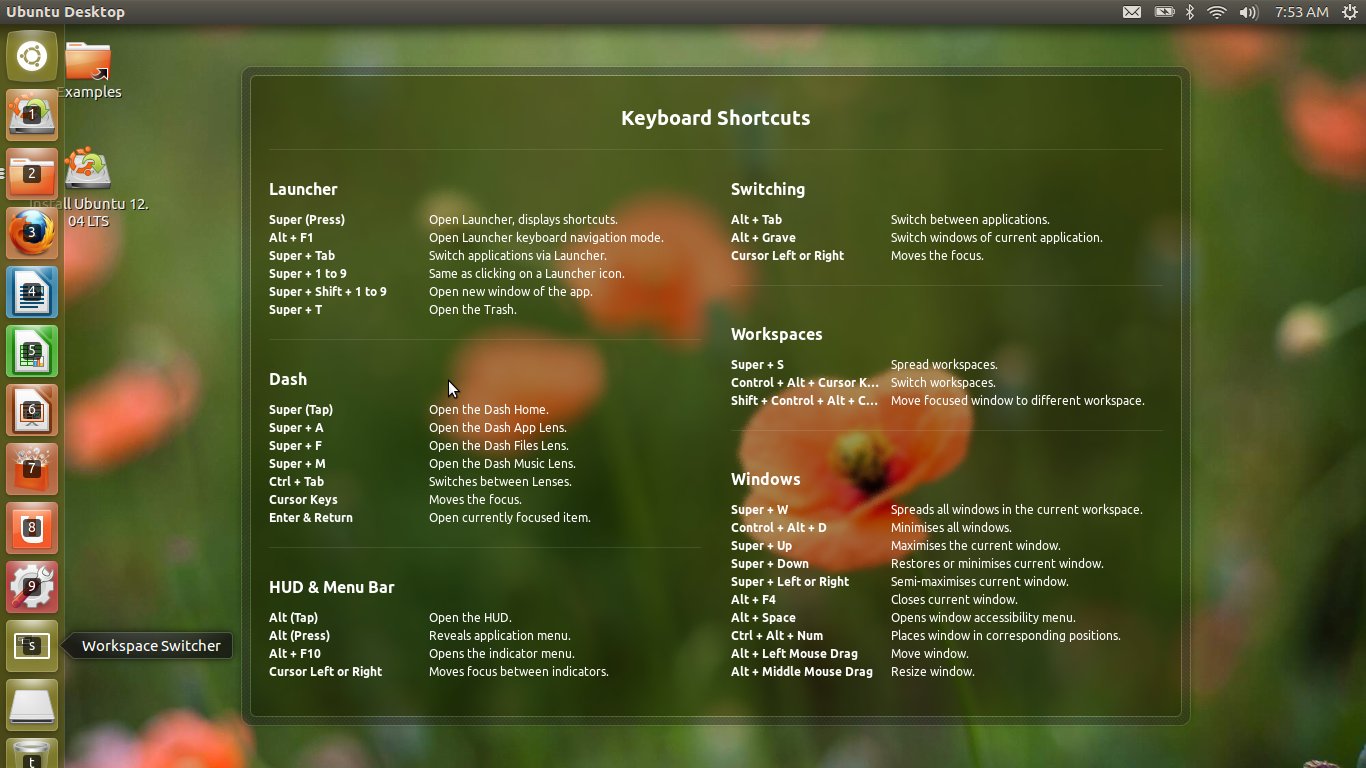Open the Wi-Fi network indicator
Viewport: 1366px width, 768px height.
(x=1217, y=12)
